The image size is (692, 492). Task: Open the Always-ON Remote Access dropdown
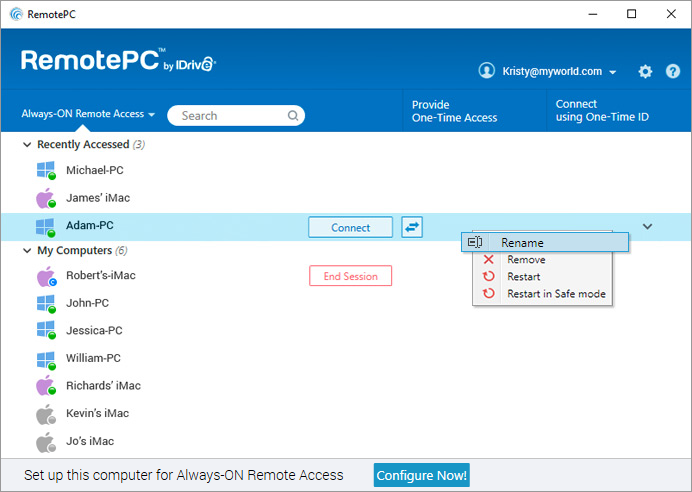[88, 114]
